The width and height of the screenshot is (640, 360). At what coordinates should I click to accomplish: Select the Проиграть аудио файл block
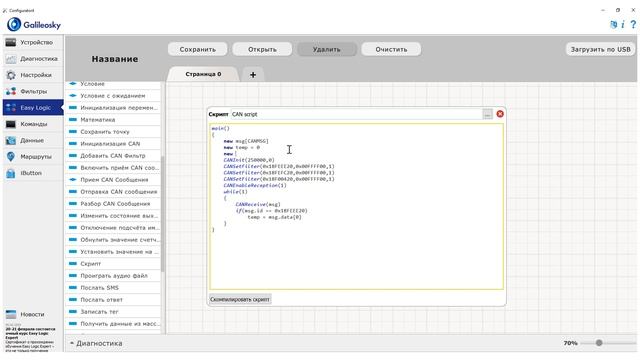click(113, 276)
